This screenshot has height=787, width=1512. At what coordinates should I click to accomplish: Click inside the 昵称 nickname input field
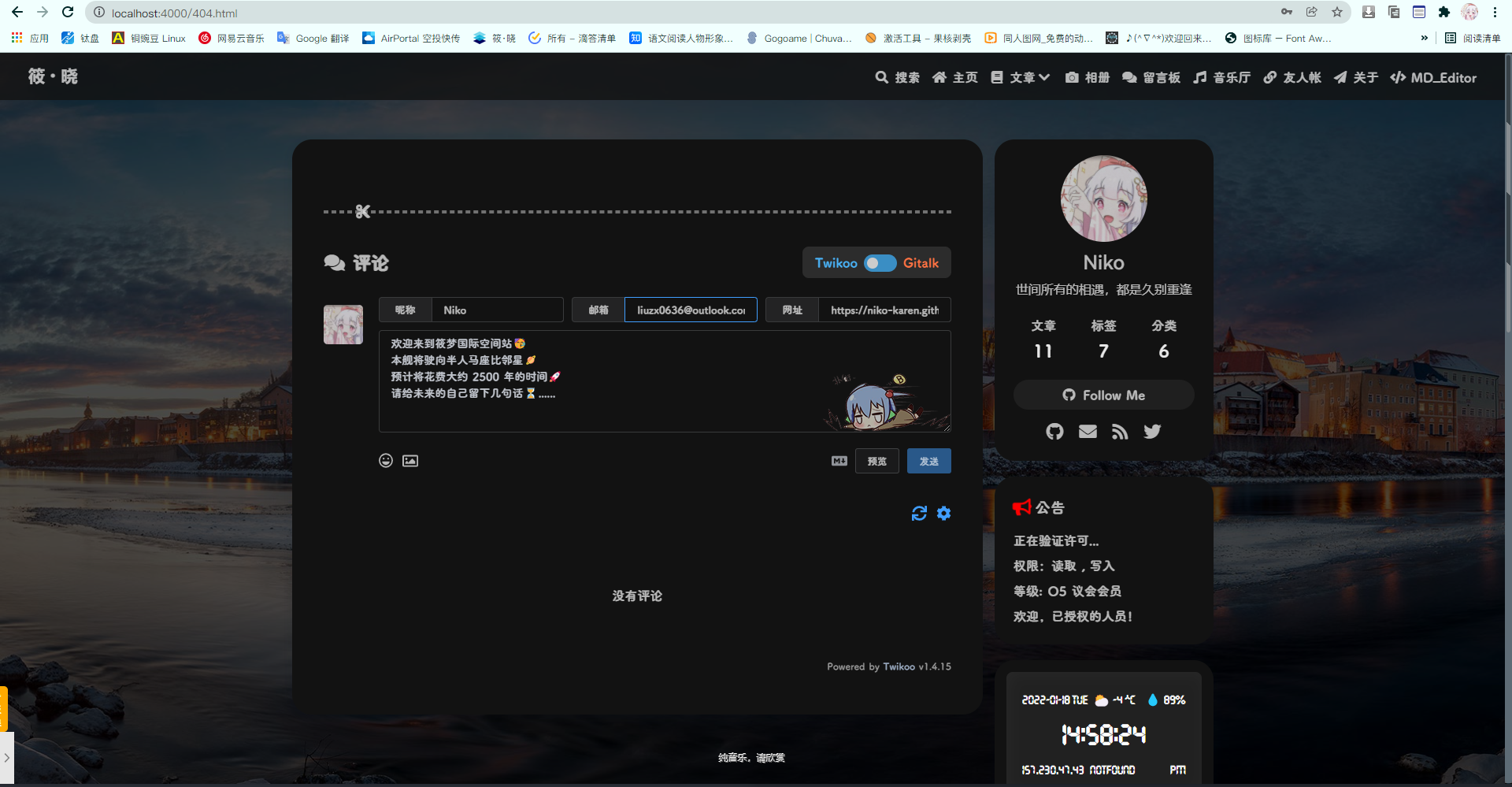coord(498,310)
